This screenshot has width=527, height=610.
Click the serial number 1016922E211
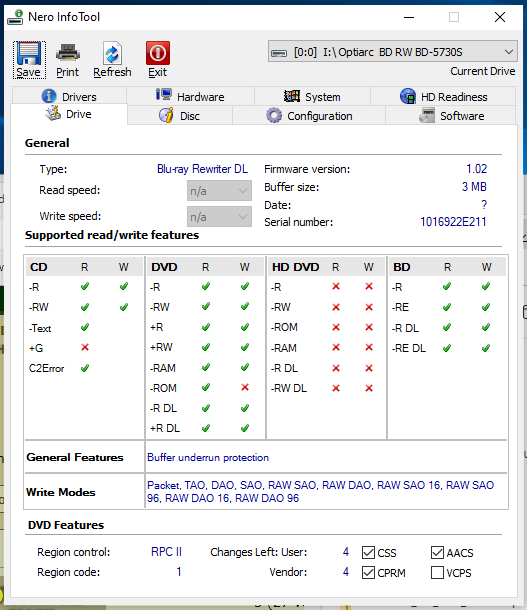[x=453, y=222]
